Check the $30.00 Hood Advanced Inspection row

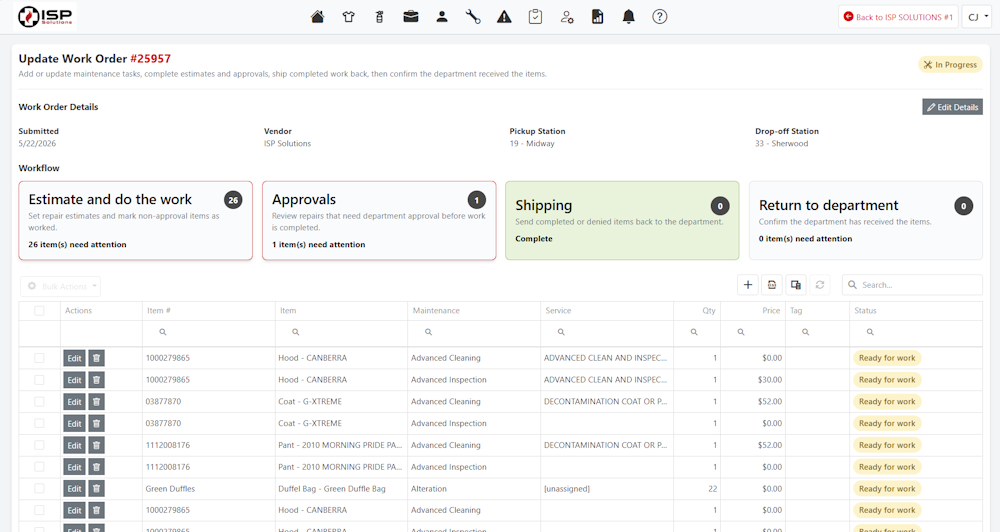(40, 380)
